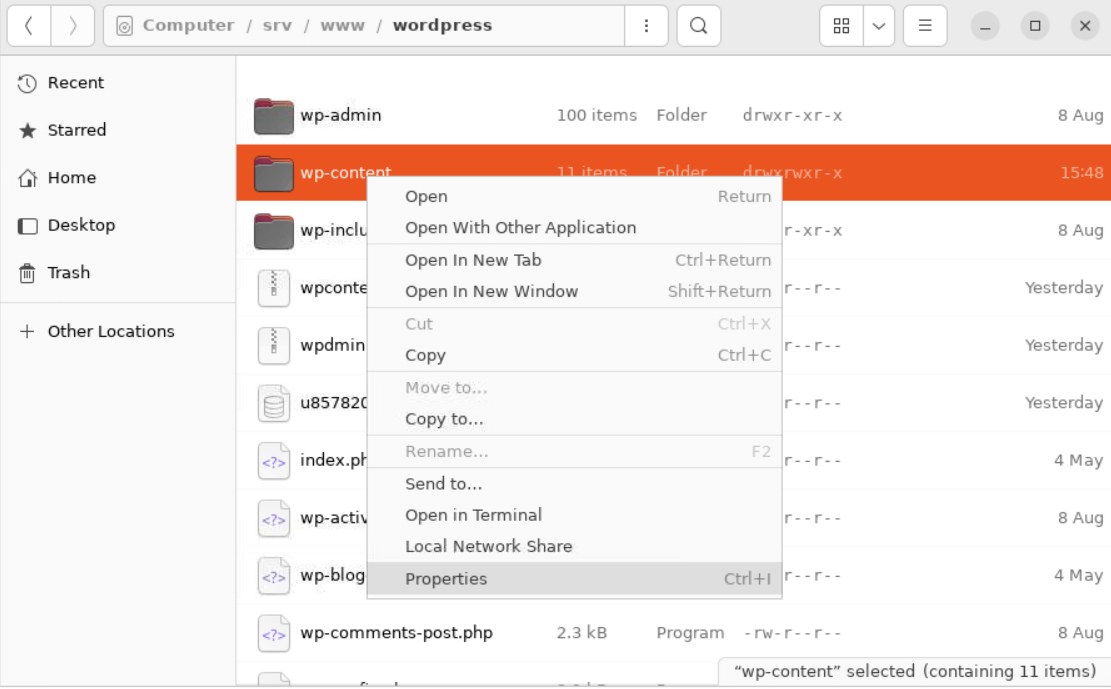The height and width of the screenshot is (689, 1111).
Task: Click the 15:48 modified time of wp-content
Action: pyautogui.click(x=1081, y=173)
